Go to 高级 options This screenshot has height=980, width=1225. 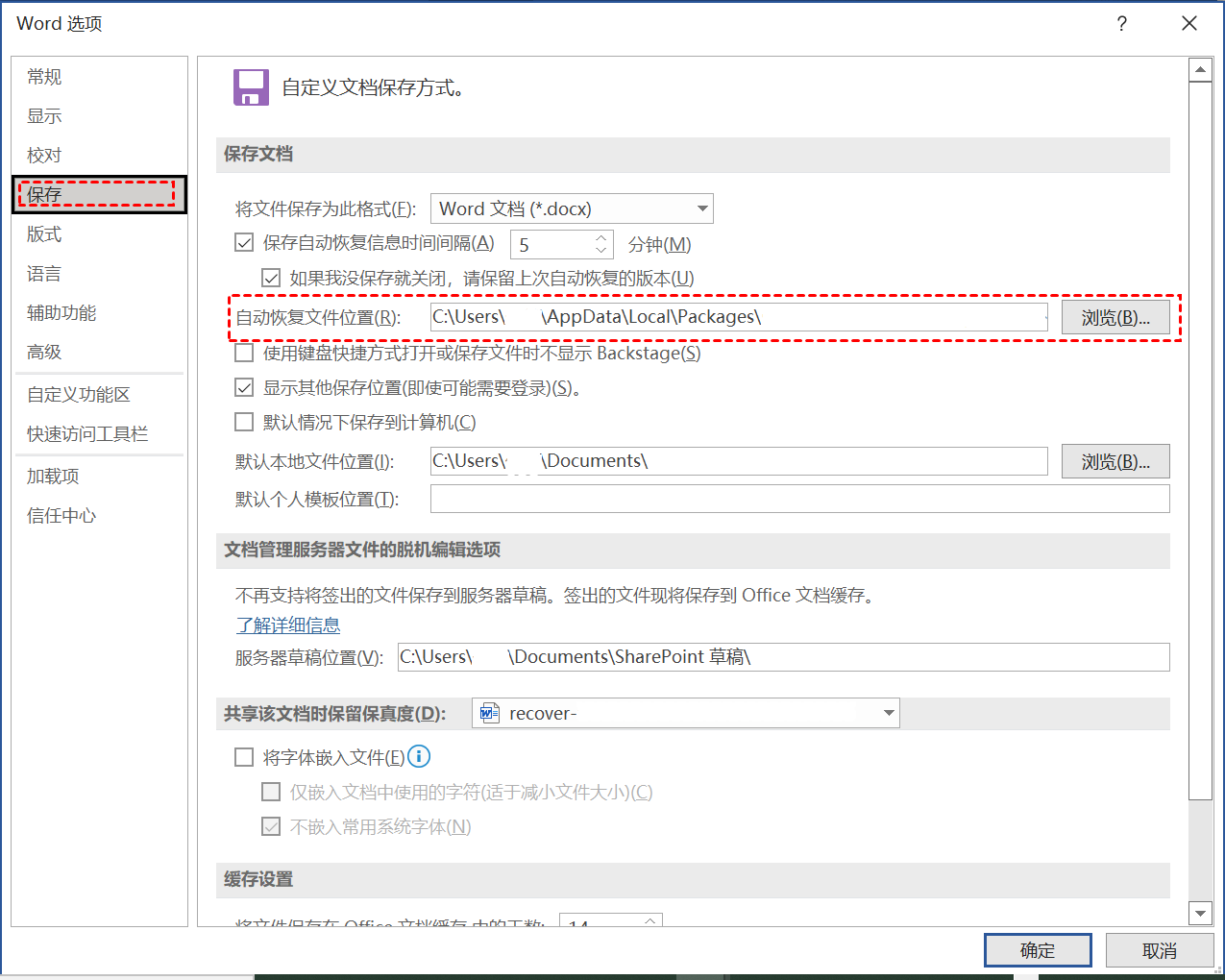[44, 353]
